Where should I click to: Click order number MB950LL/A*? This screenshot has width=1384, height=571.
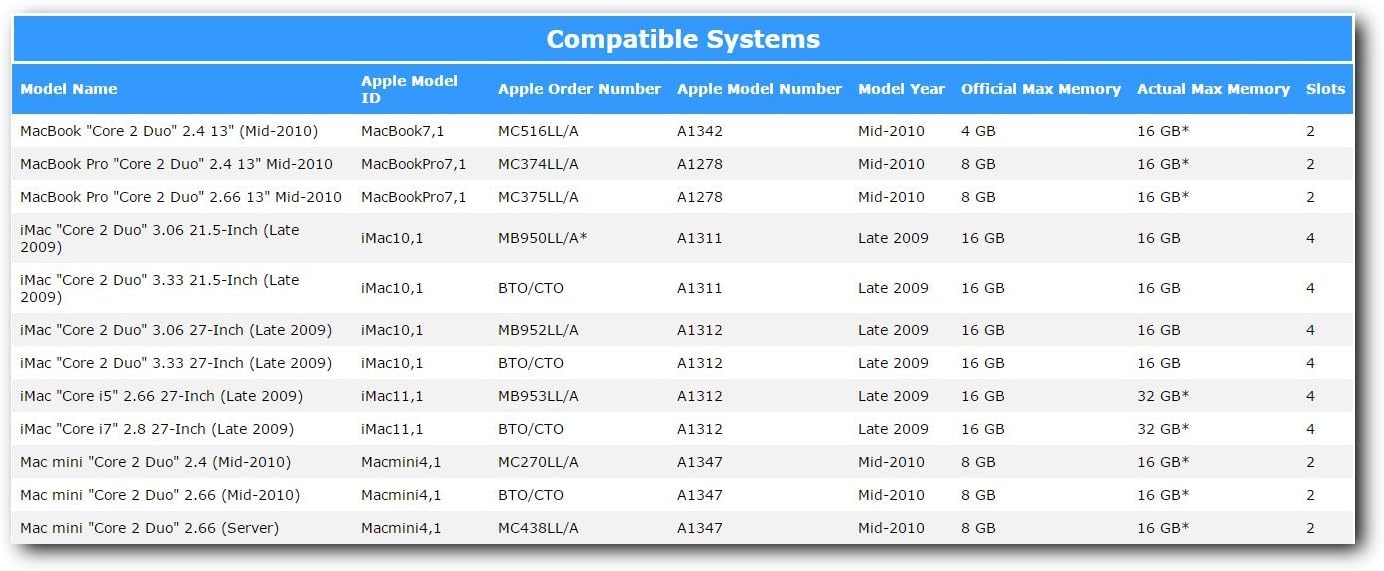point(542,238)
